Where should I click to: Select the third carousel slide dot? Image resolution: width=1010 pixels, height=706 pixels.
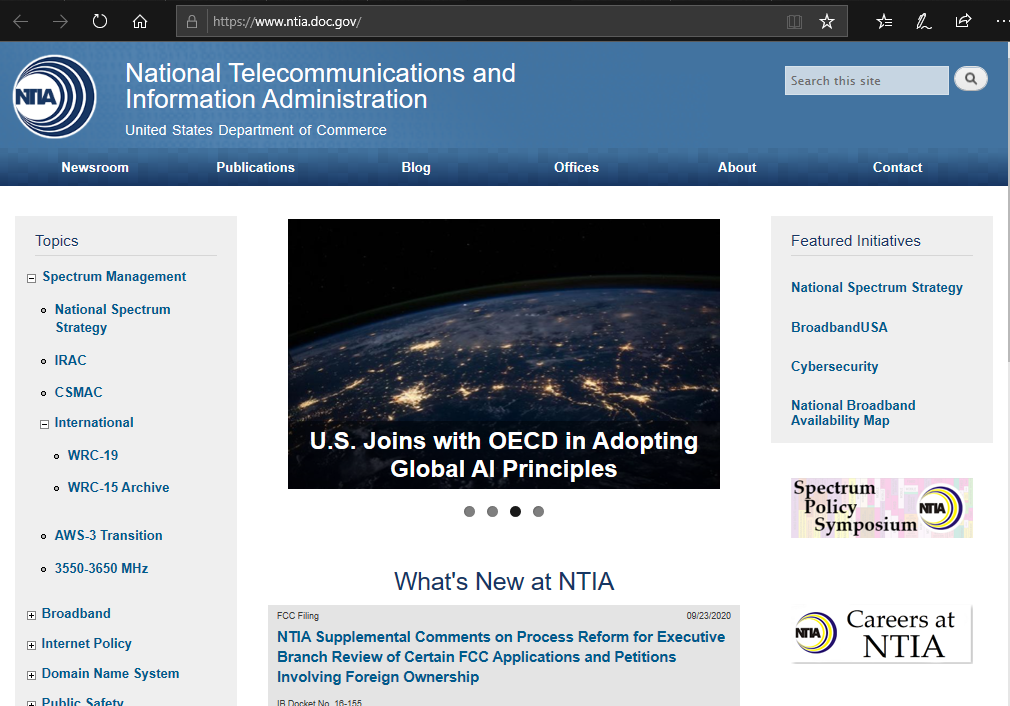515,511
